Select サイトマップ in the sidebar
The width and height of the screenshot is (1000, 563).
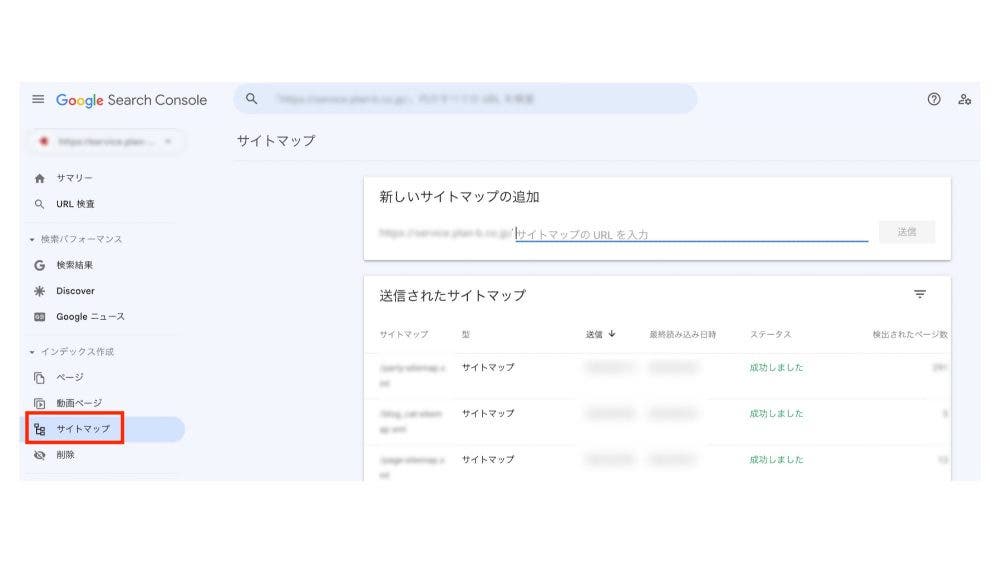click(x=82, y=429)
